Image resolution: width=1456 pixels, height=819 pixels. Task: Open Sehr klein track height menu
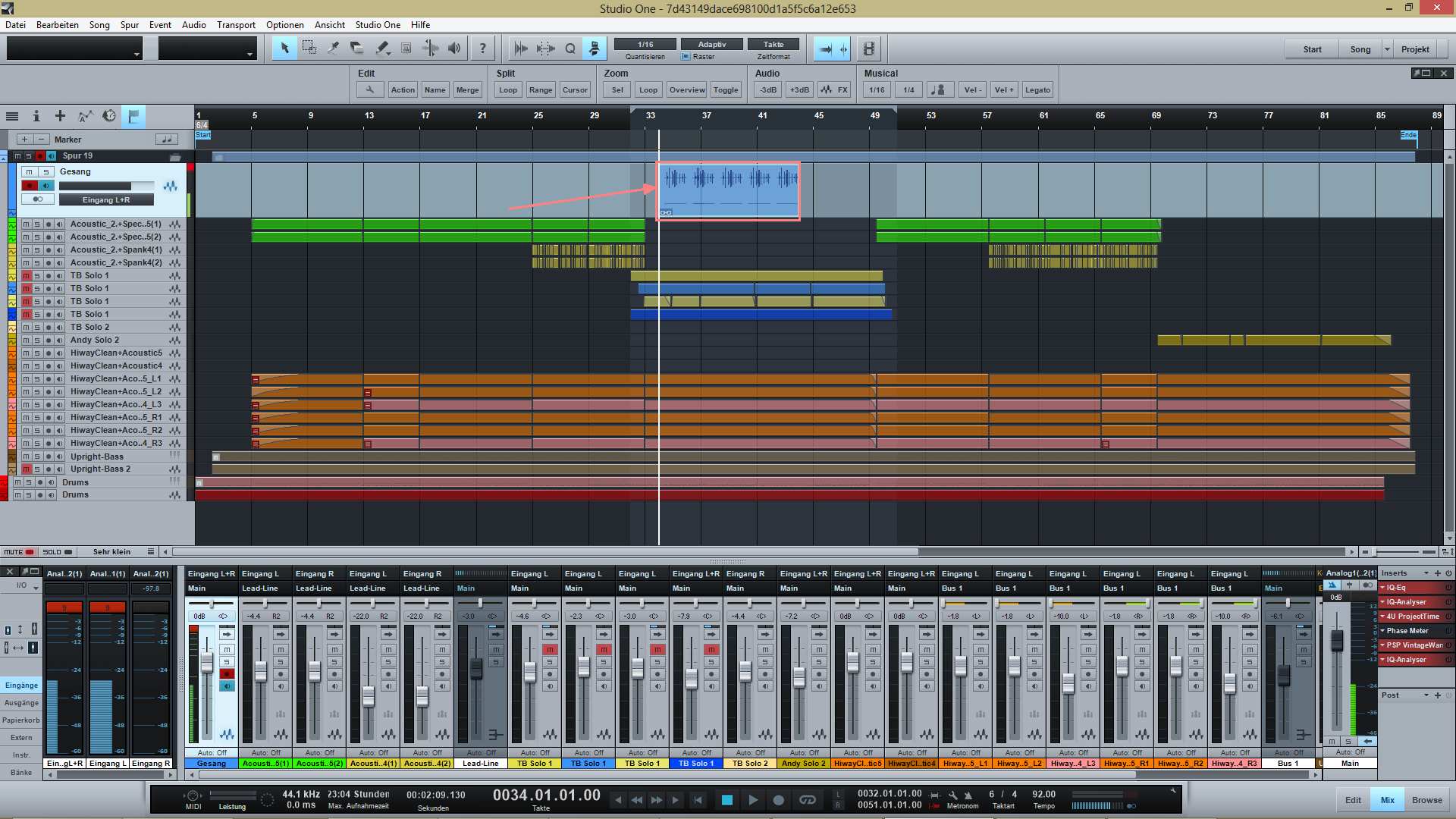(x=118, y=552)
